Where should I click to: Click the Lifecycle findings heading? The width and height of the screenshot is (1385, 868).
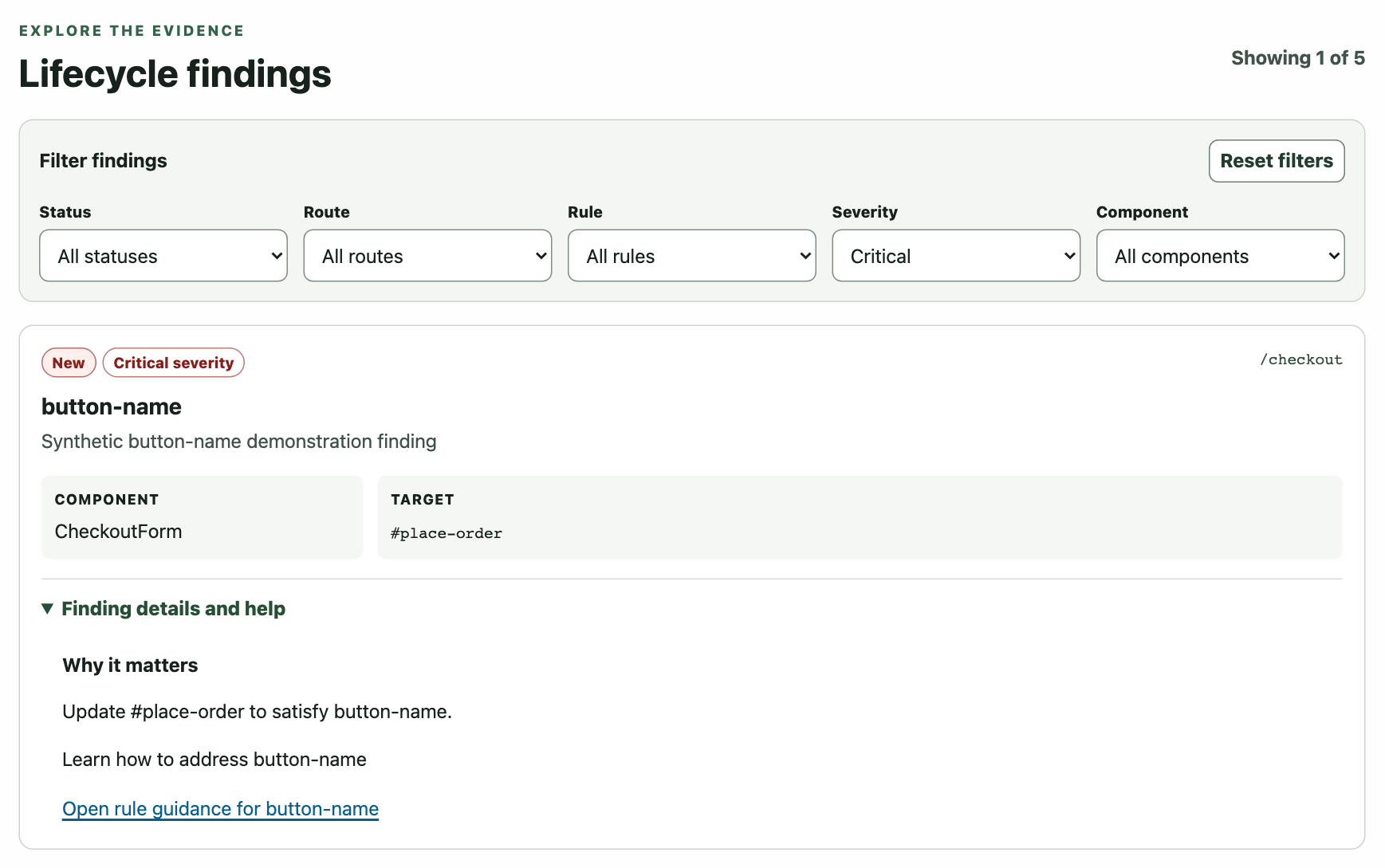175,74
